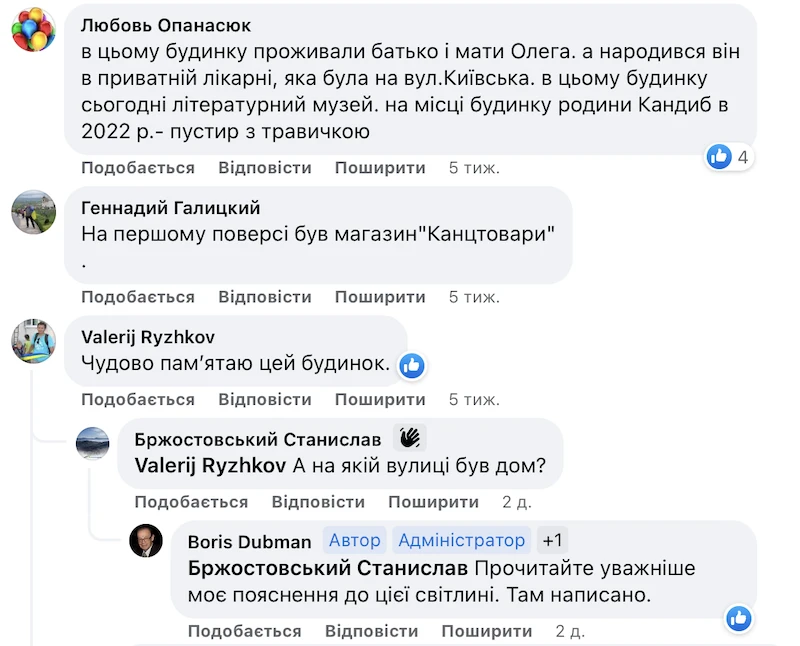Image resolution: width=800 pixels, height=646 pixels.
Task: Click Valerij Ryzhkov's avatar thumbnail
Action: pos(33,341)
